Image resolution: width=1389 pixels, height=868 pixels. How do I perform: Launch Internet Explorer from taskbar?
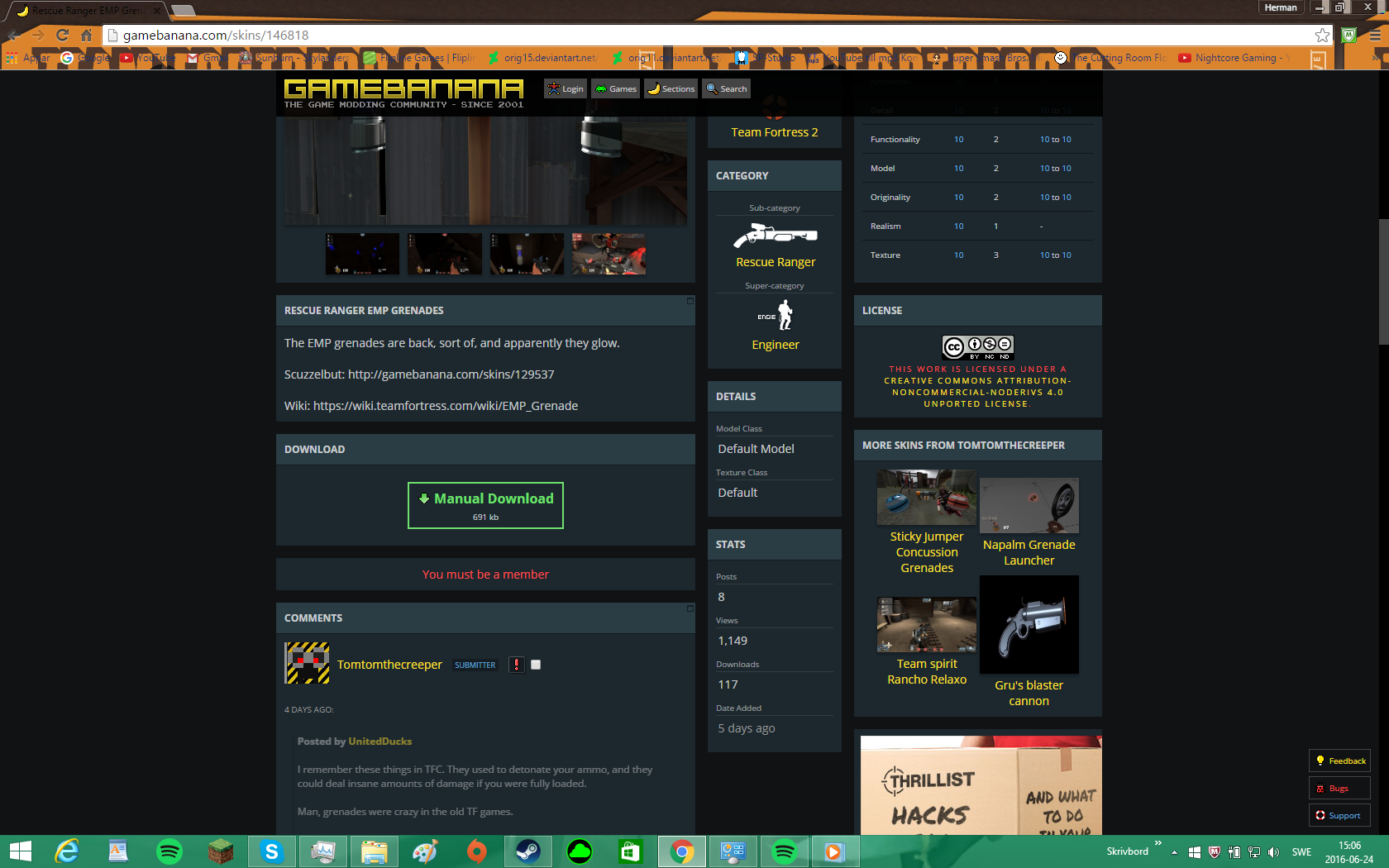(66, 851)
